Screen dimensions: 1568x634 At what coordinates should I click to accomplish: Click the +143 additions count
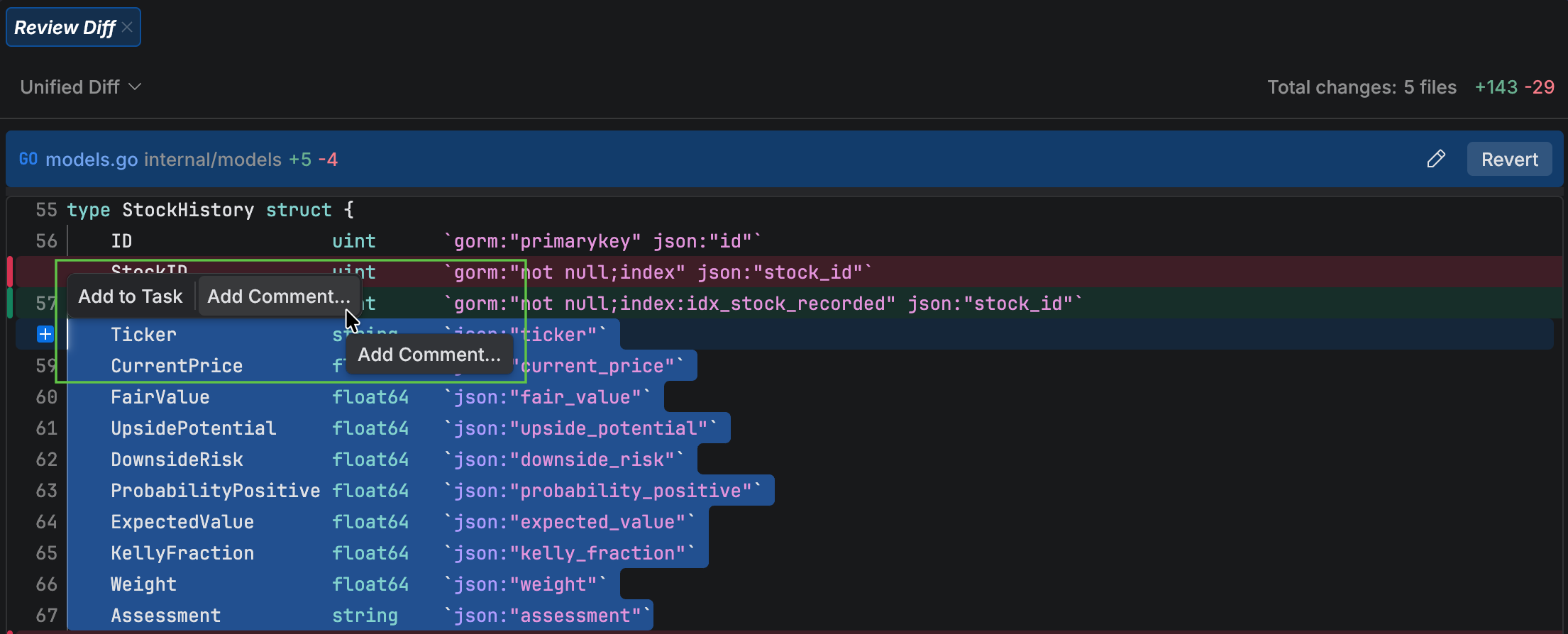point(1496,87)
